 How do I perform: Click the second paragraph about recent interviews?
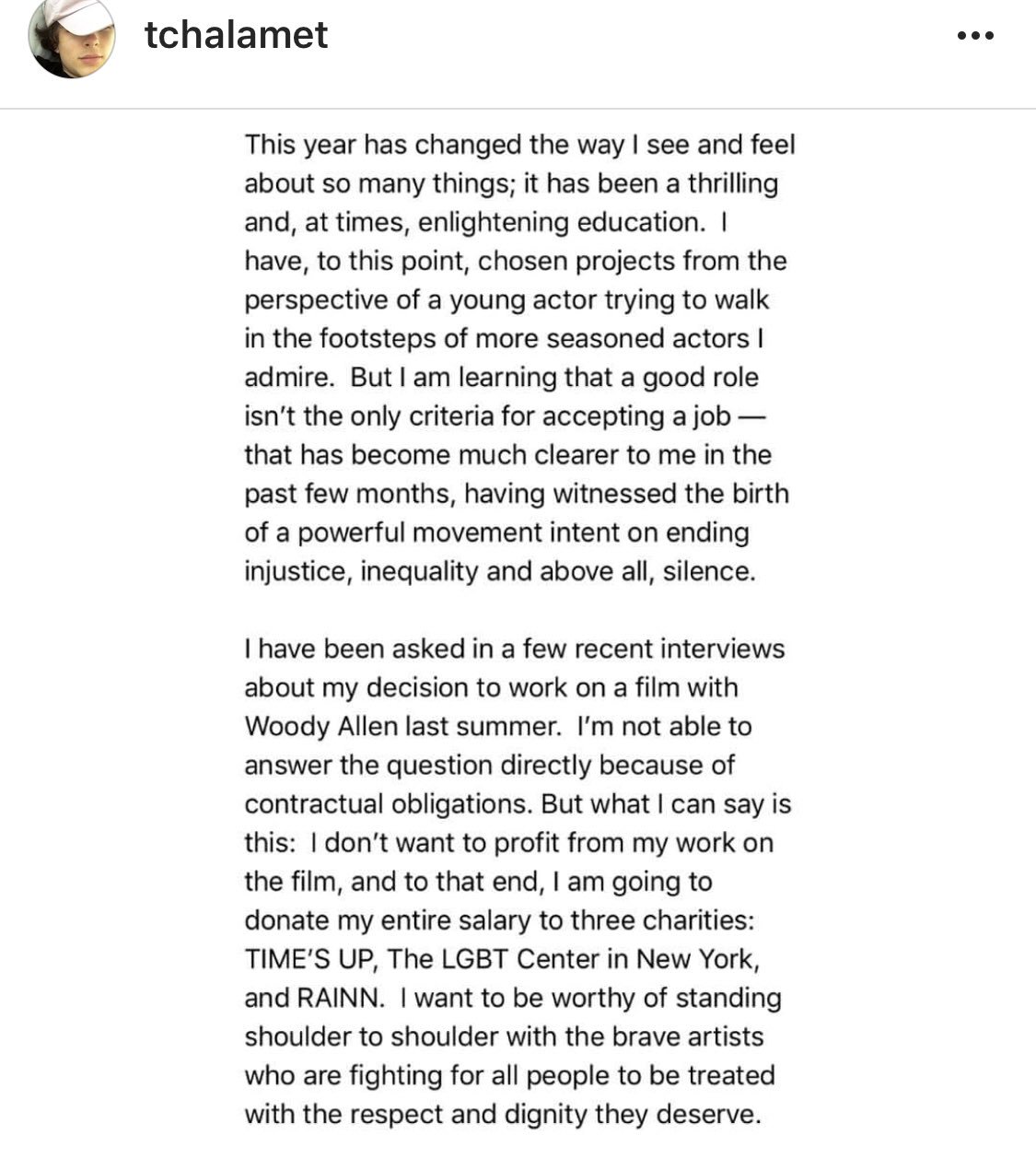coord(518,881)
